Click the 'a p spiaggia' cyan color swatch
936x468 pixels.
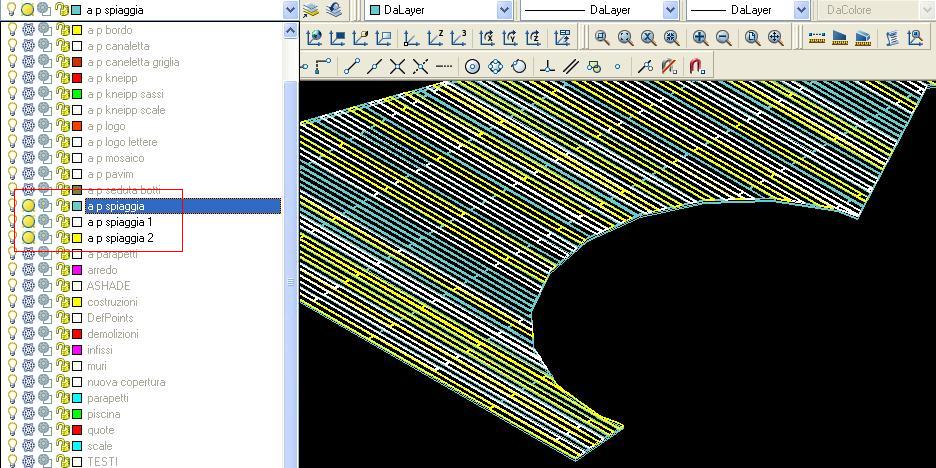click(77, 206)
